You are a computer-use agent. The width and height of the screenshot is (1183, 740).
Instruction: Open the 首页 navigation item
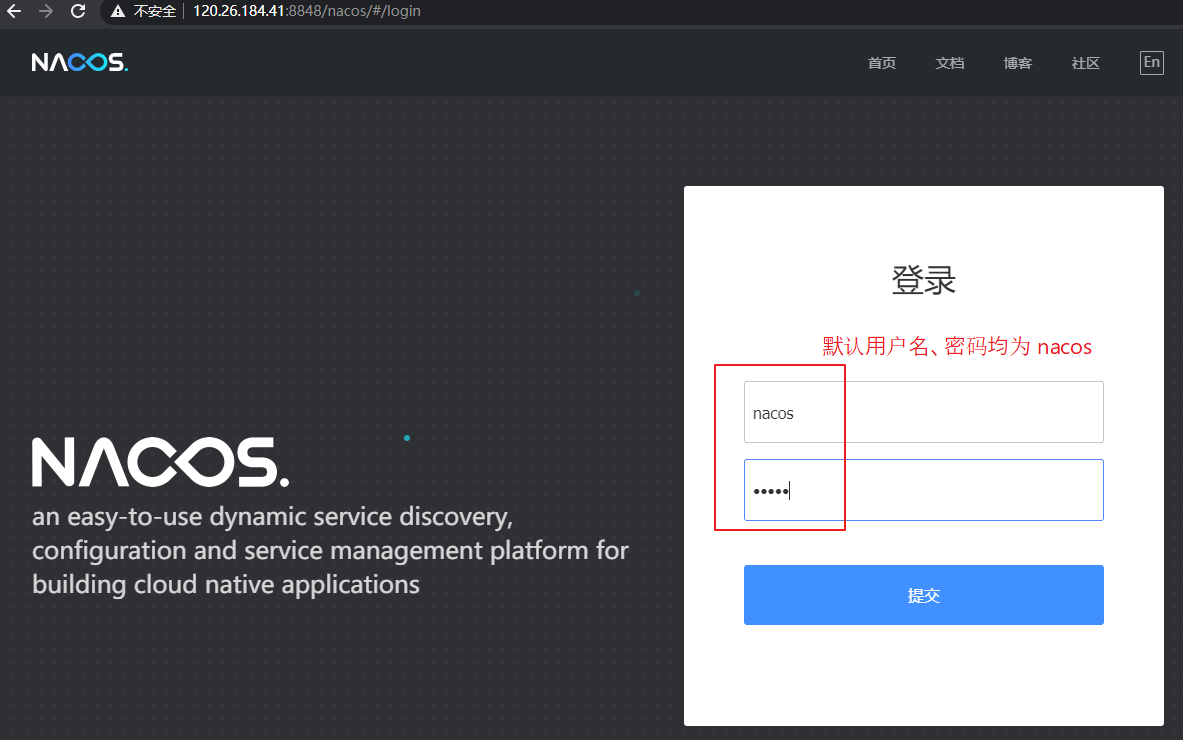pyautogui.click(x=881, y=63)
